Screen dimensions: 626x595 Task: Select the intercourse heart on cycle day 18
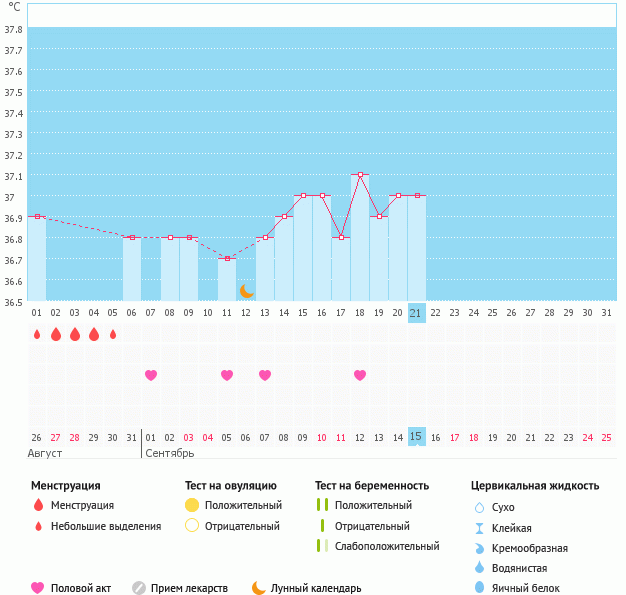pos(360,375)
